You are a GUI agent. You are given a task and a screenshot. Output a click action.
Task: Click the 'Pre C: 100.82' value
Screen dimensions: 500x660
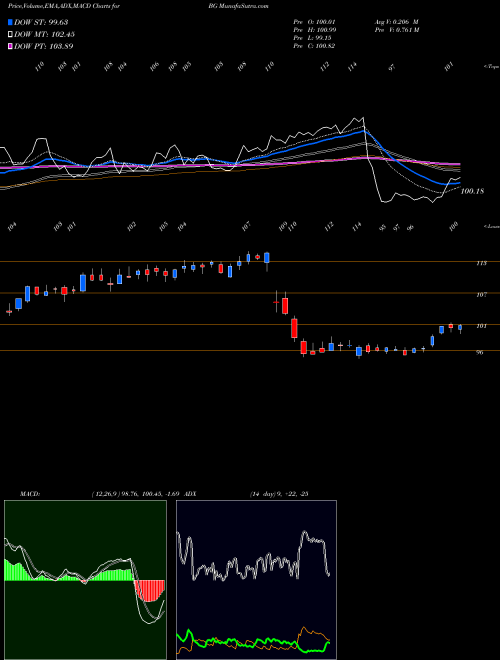coord(314,46)
